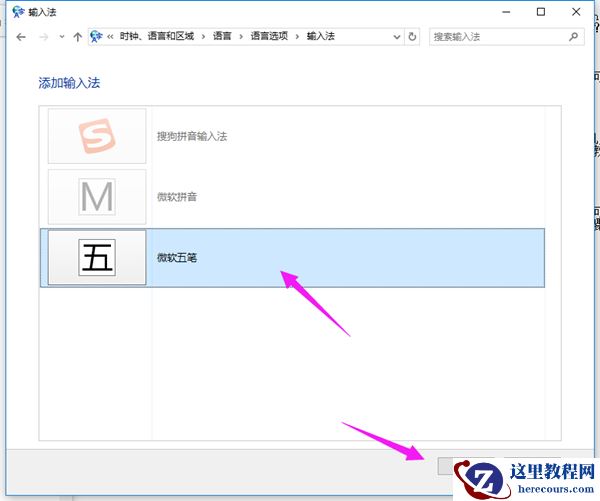Viewport: 600px width, 501px height.
Task: Refresh the address bar location
Action: 412,37
